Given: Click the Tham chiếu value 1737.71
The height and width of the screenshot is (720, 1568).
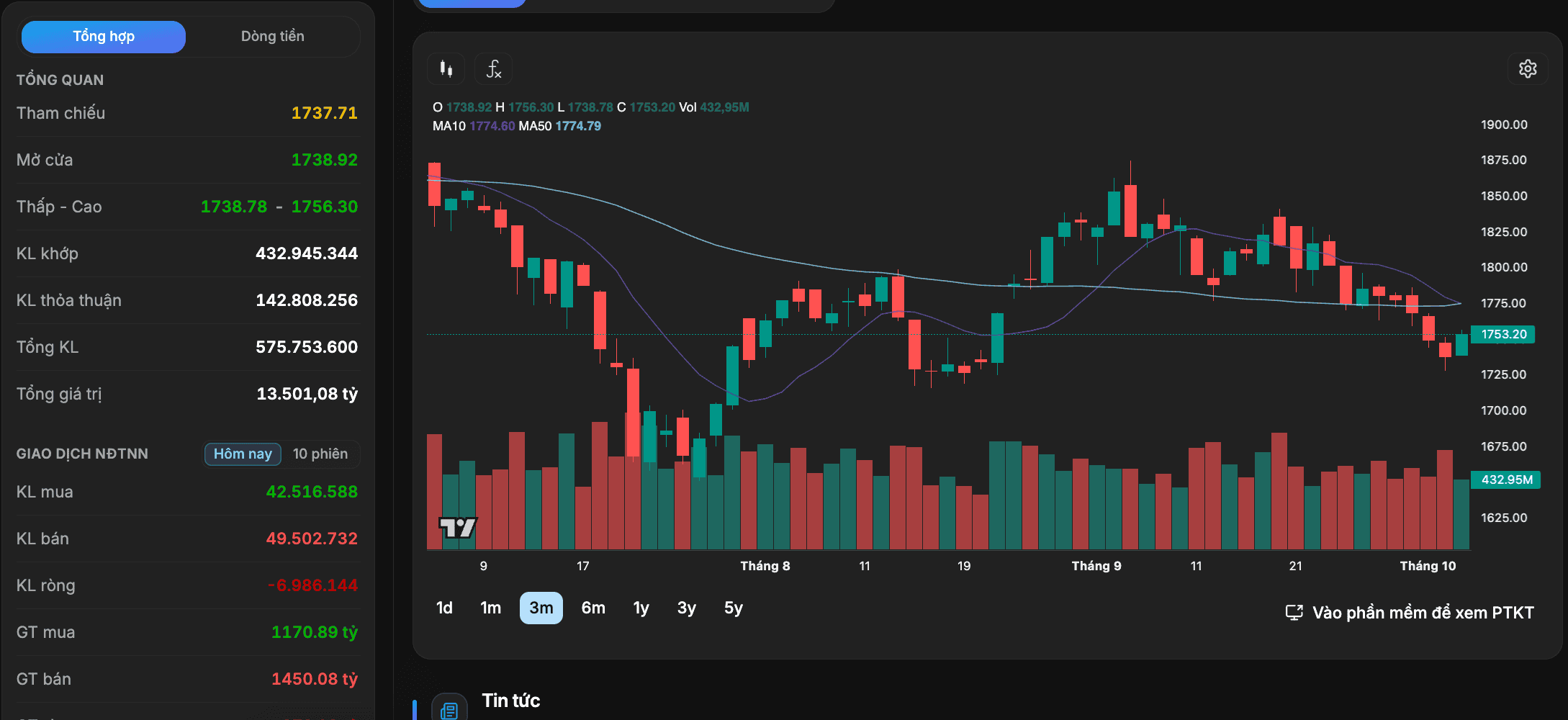Looking at the screenshot, I should coord(324,113).
